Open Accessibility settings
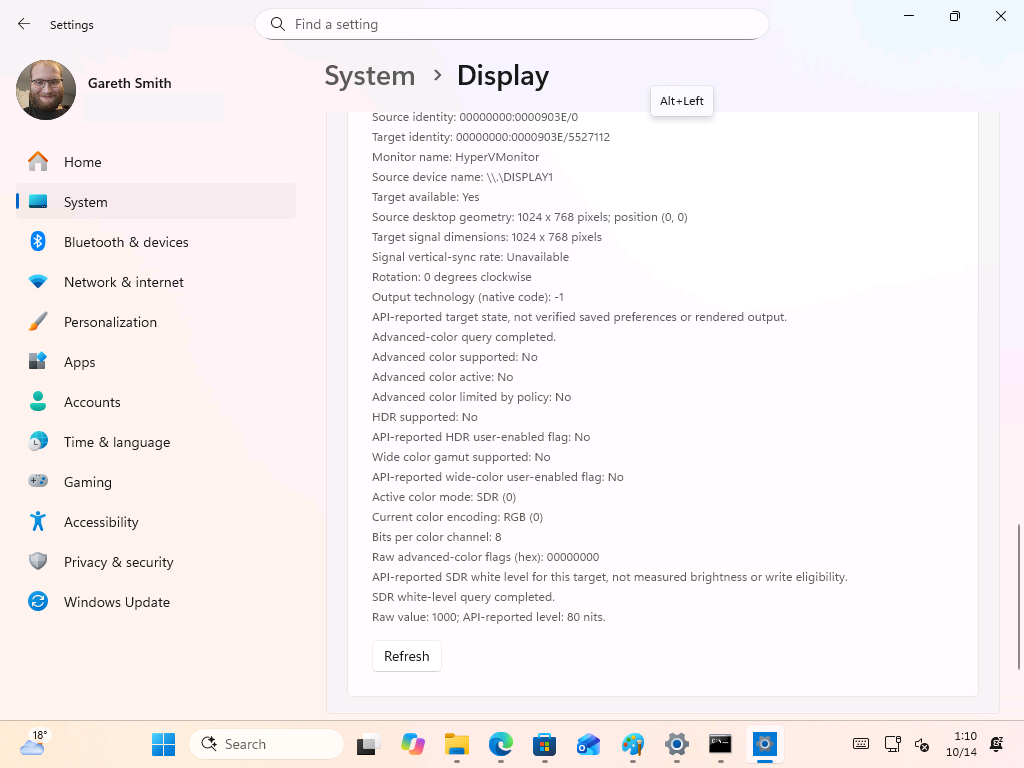This screenshot has height=768, width=1024. click(x=155, y=522)
